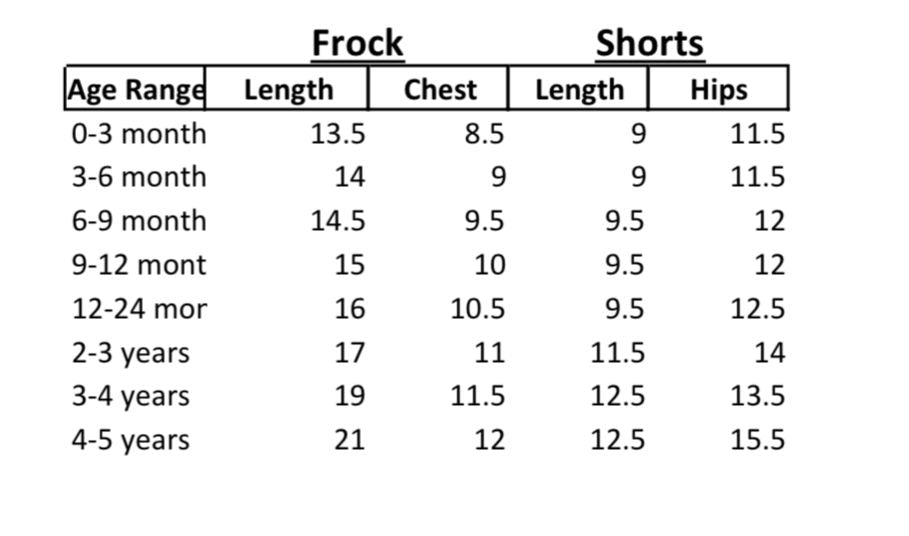
Task: Select chest value 10.5 in 12-24 month row
Action: click(477, 309)
